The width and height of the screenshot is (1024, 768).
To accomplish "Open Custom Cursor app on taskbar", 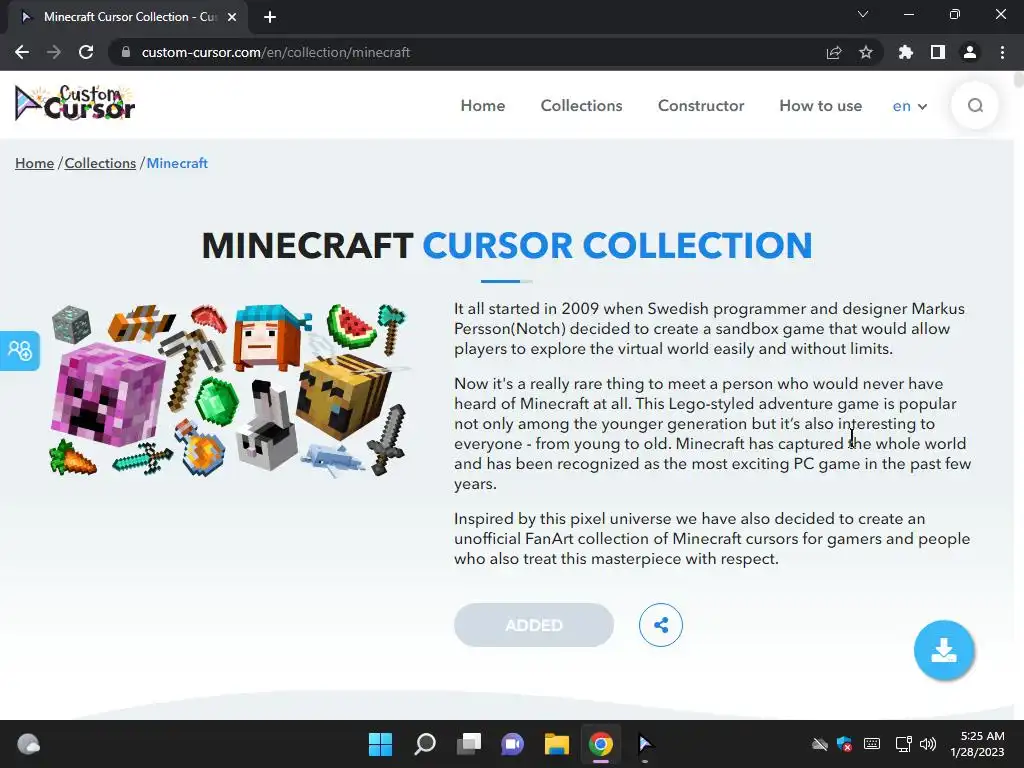I will point(645,744).
